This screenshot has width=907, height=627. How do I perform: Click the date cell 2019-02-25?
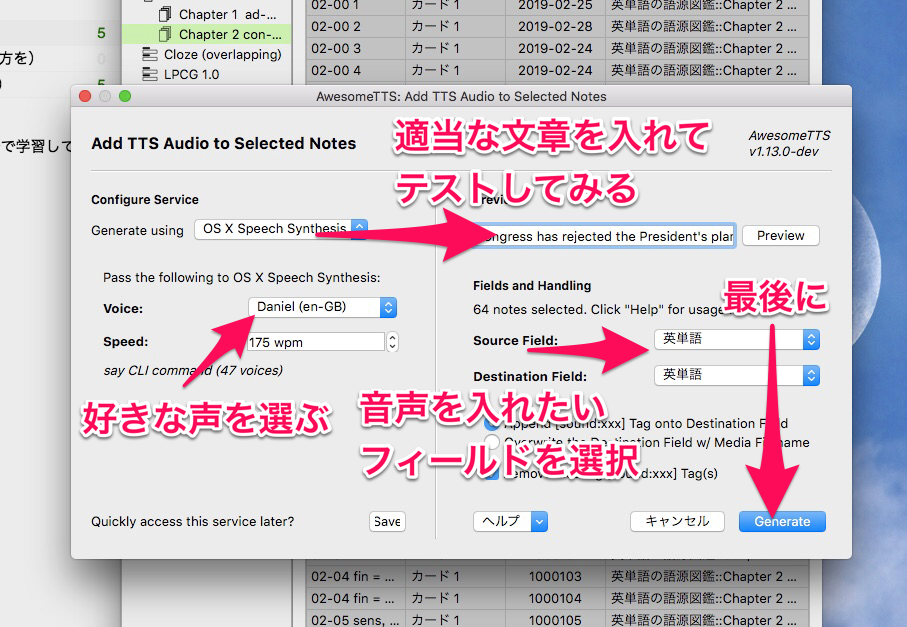coord(555,5)
